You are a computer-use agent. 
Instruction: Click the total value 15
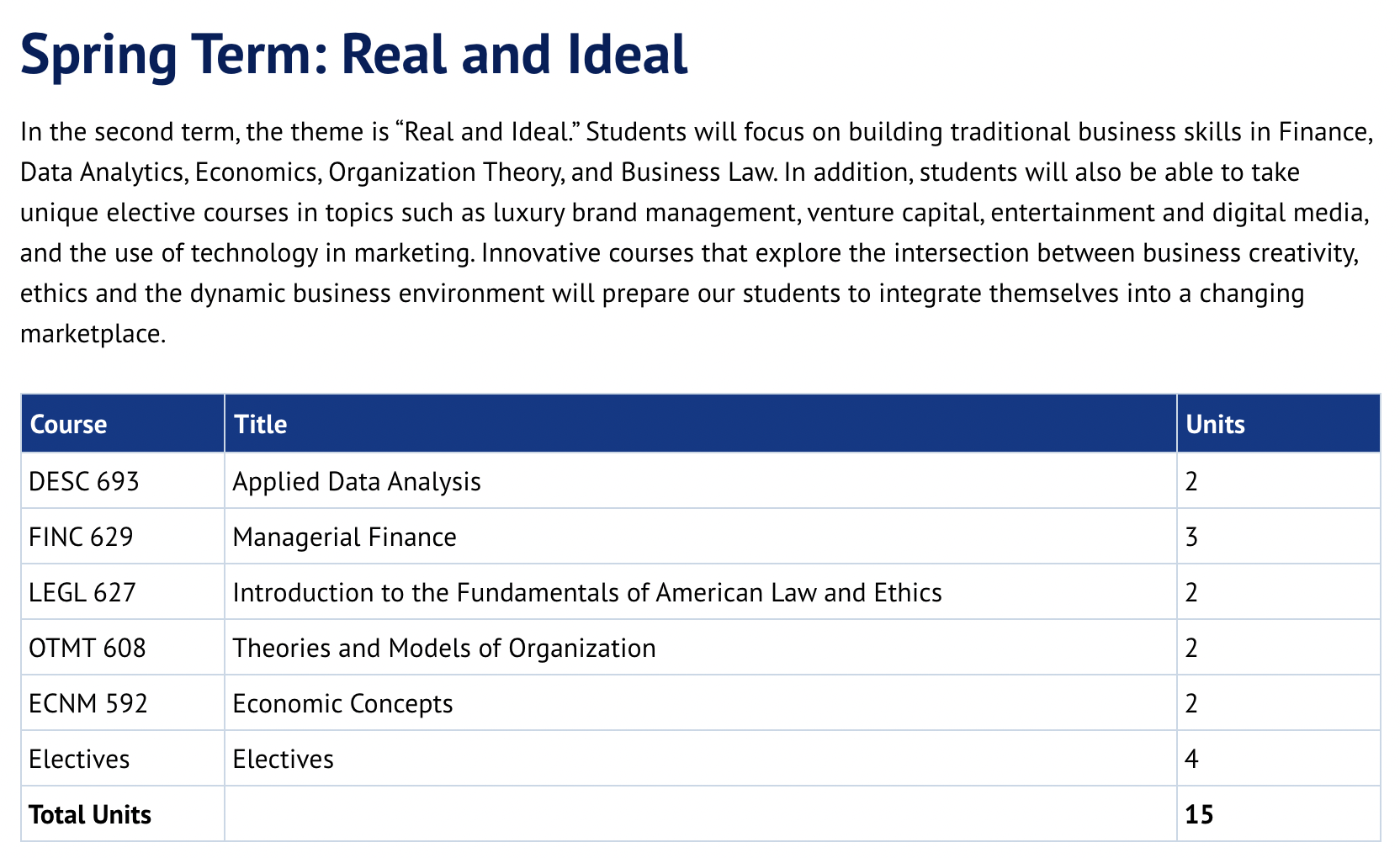click(x=1199, y=814)
